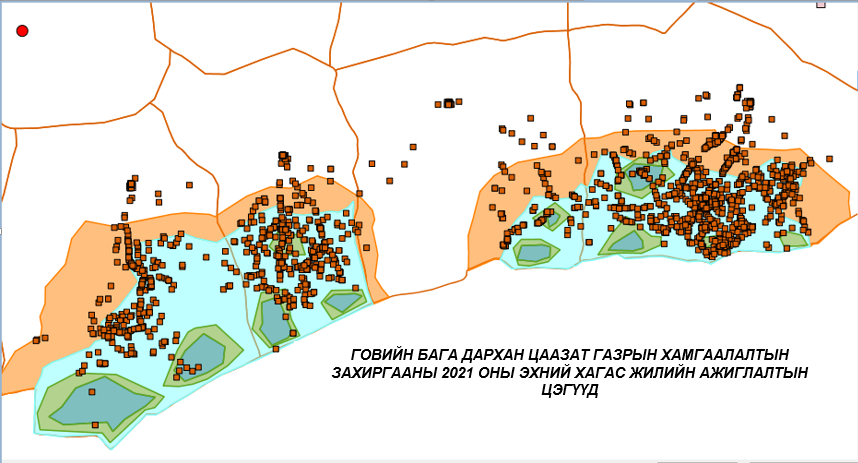Select the title line starting with ГОВИЙН БАГА ДАРХАН

point(570,354)
